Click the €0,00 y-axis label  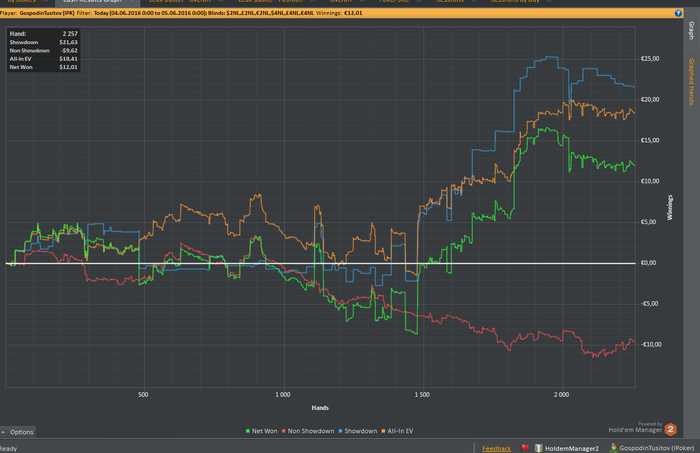tap(649, 263)
